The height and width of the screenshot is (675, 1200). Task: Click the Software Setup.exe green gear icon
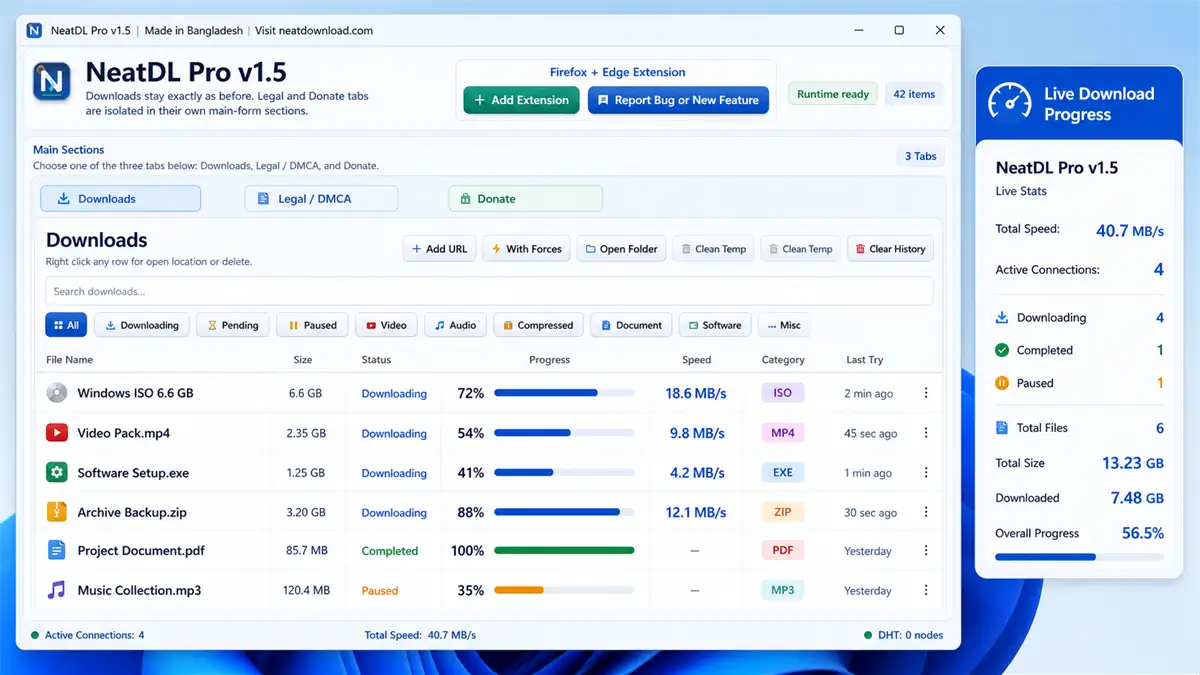[x=57, y=472]
